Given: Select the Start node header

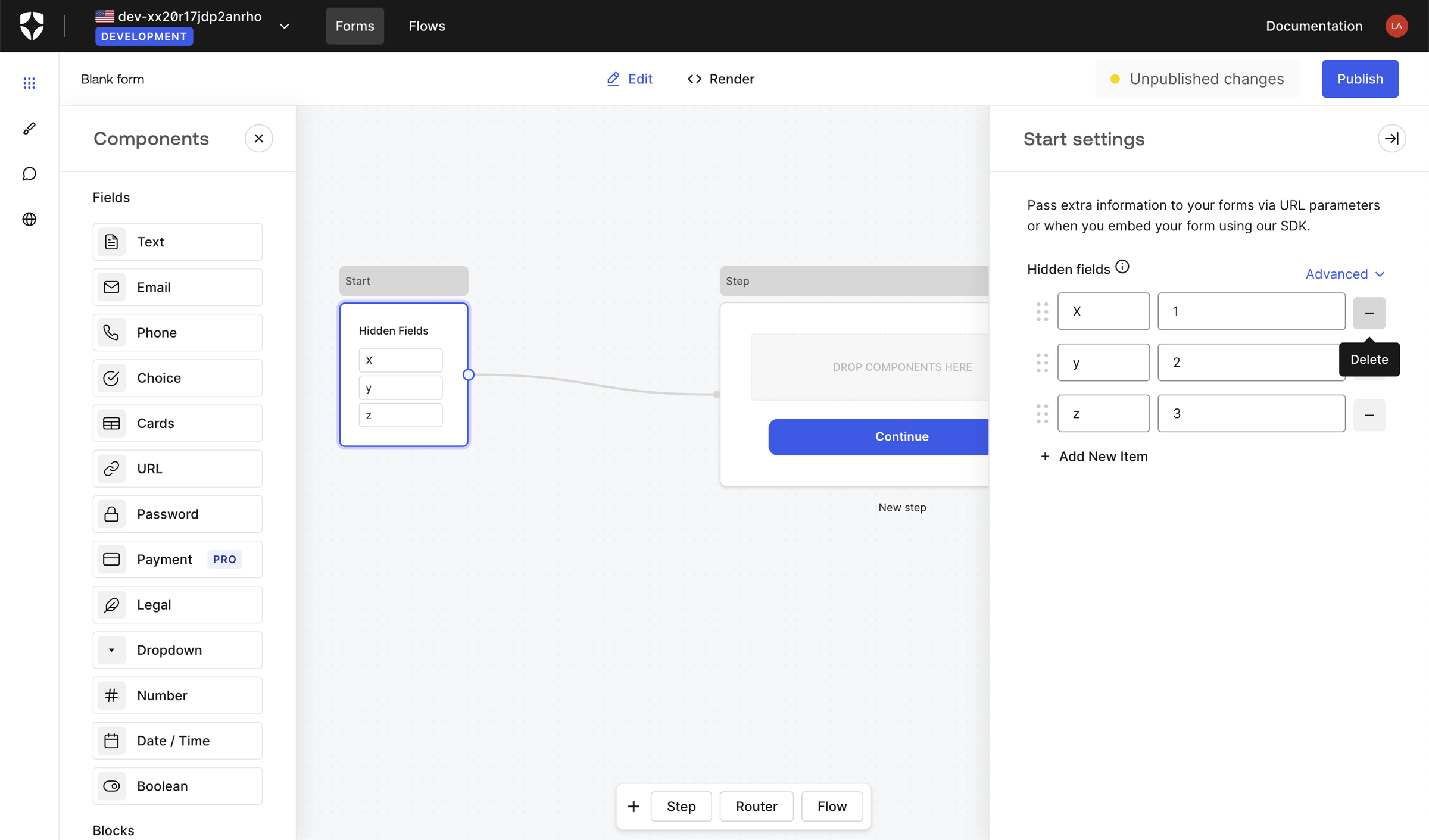Looking at the screenshot, I should tap(404, 281).
